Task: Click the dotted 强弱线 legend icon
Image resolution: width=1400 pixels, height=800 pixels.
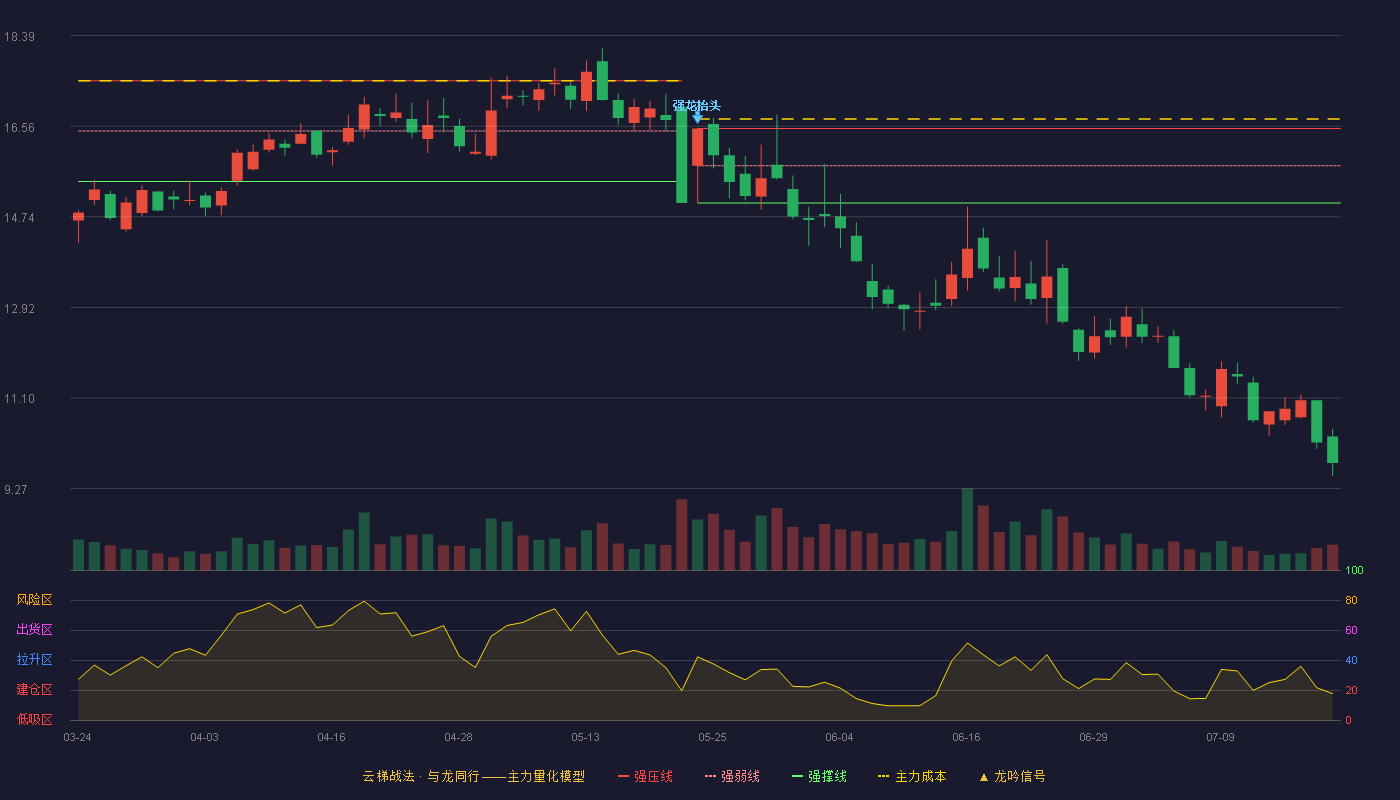Action: [x=710, y=776]
